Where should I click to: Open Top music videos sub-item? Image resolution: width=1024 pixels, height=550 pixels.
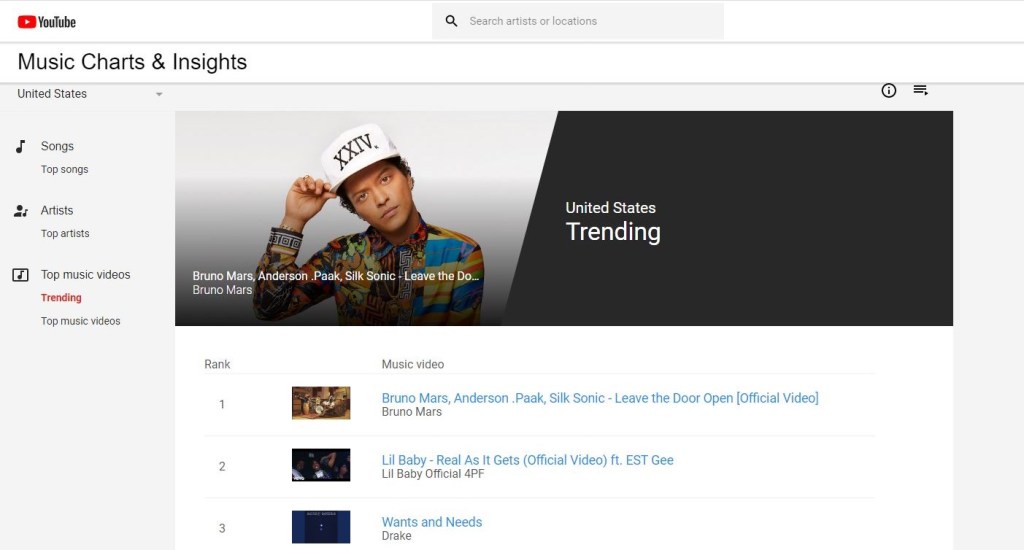80,321
